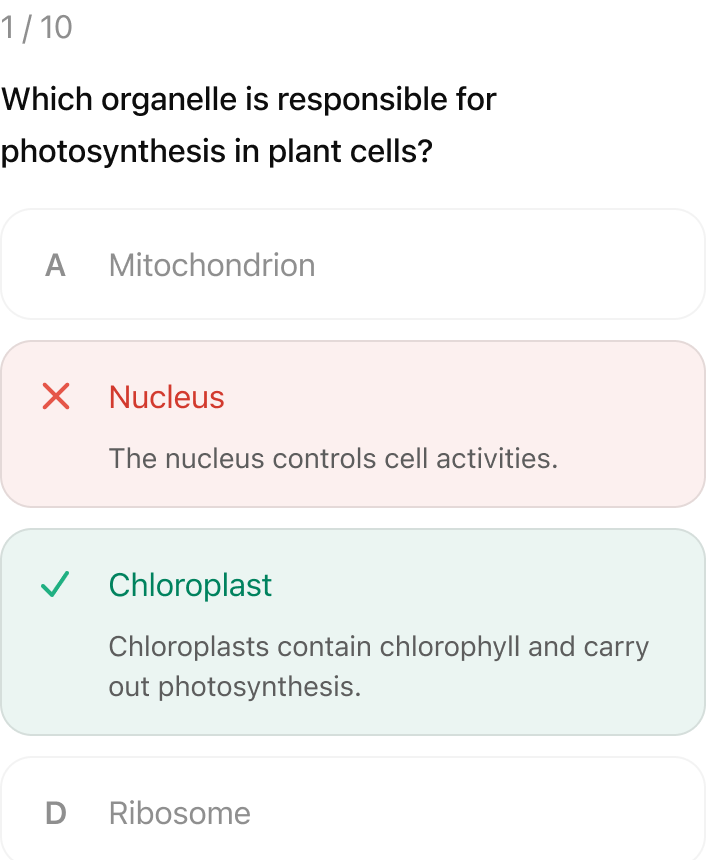The height and width of the screenshot is (860, 706).
Task: Click the Chloroplast answer label text
Action: [190, 585]
